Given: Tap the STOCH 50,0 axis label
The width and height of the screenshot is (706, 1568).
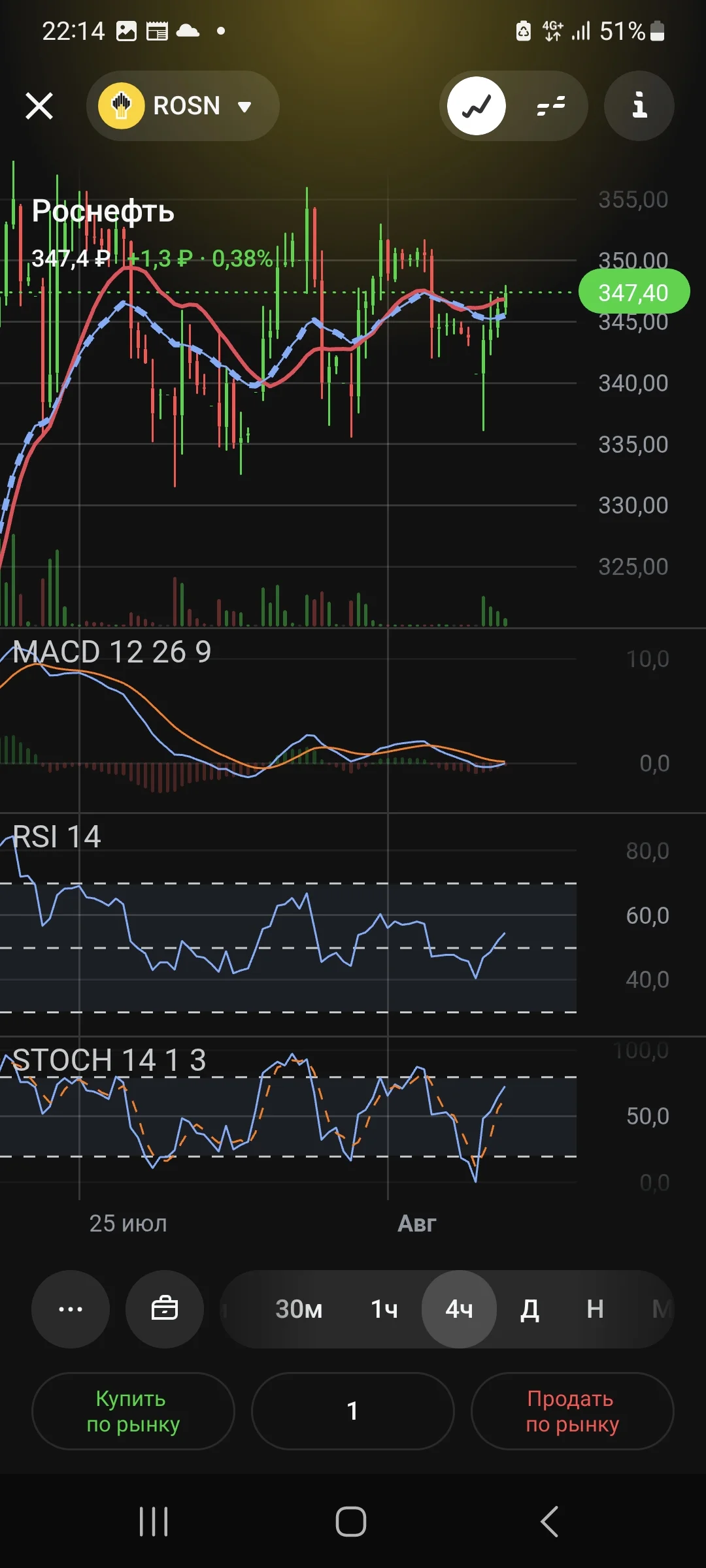Looking at the screenshot, I should (648, 1116).
